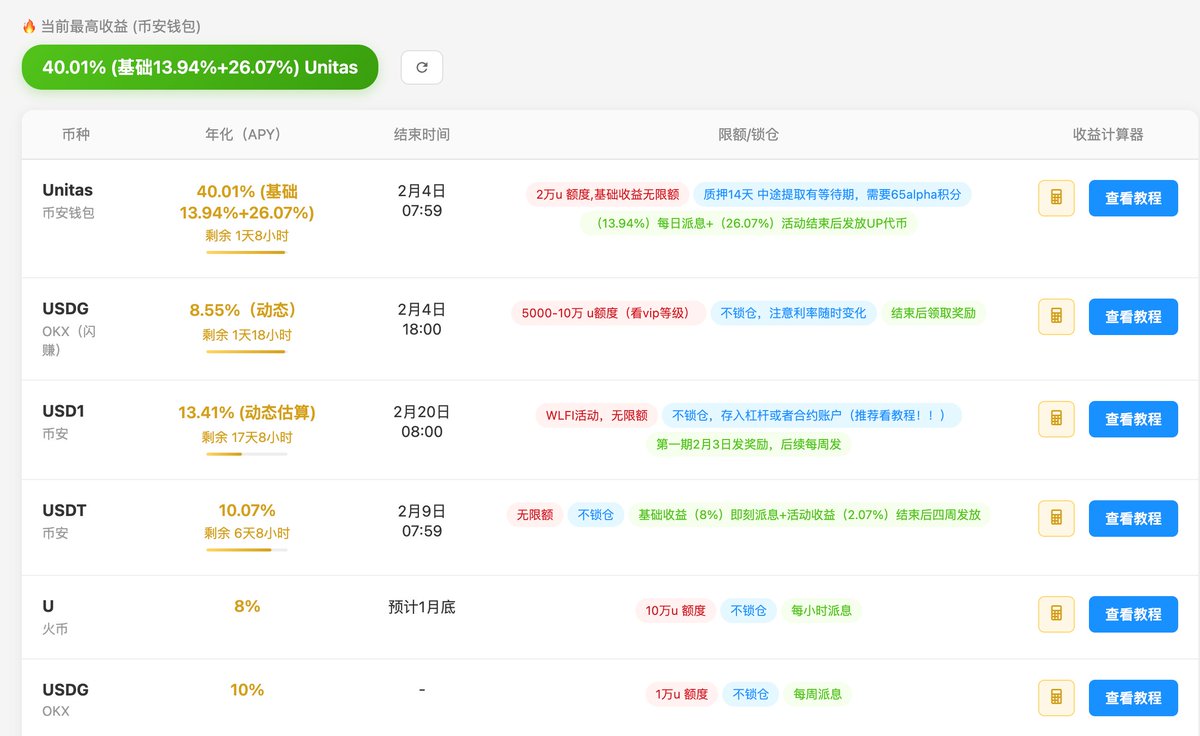Click the 8% APY value for U

pyautogui.click(x=246, y=606)
